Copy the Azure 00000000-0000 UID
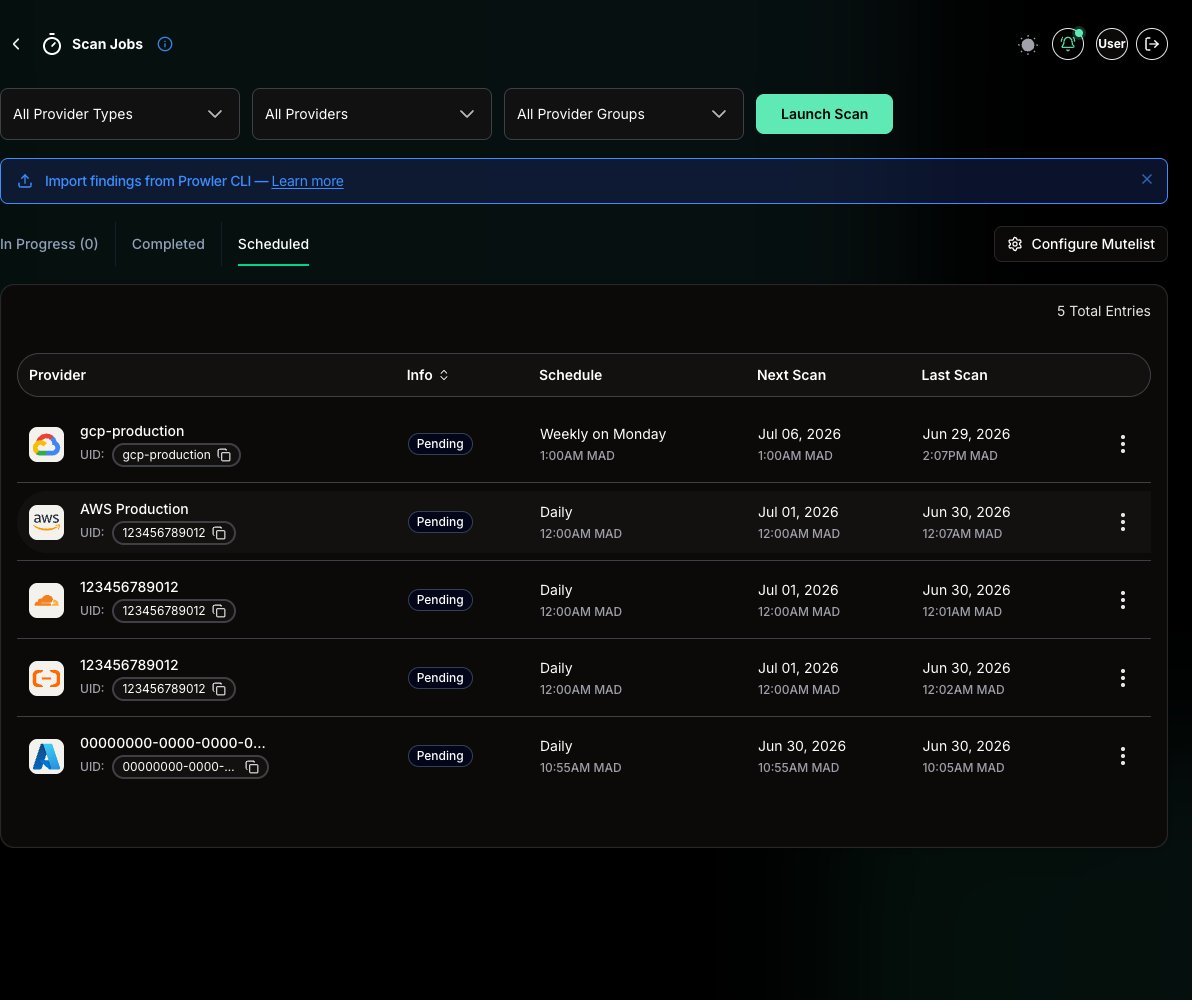 coord(252,767)
